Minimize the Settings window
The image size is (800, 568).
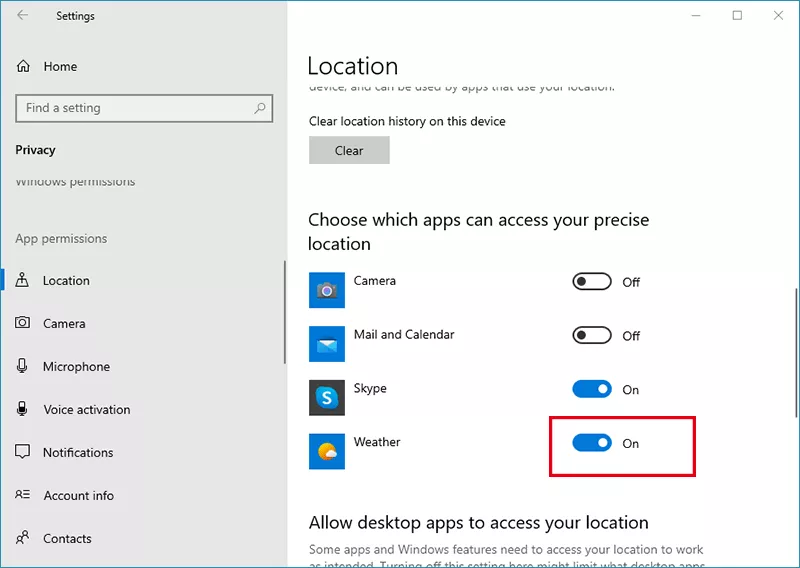pos(696,15)
